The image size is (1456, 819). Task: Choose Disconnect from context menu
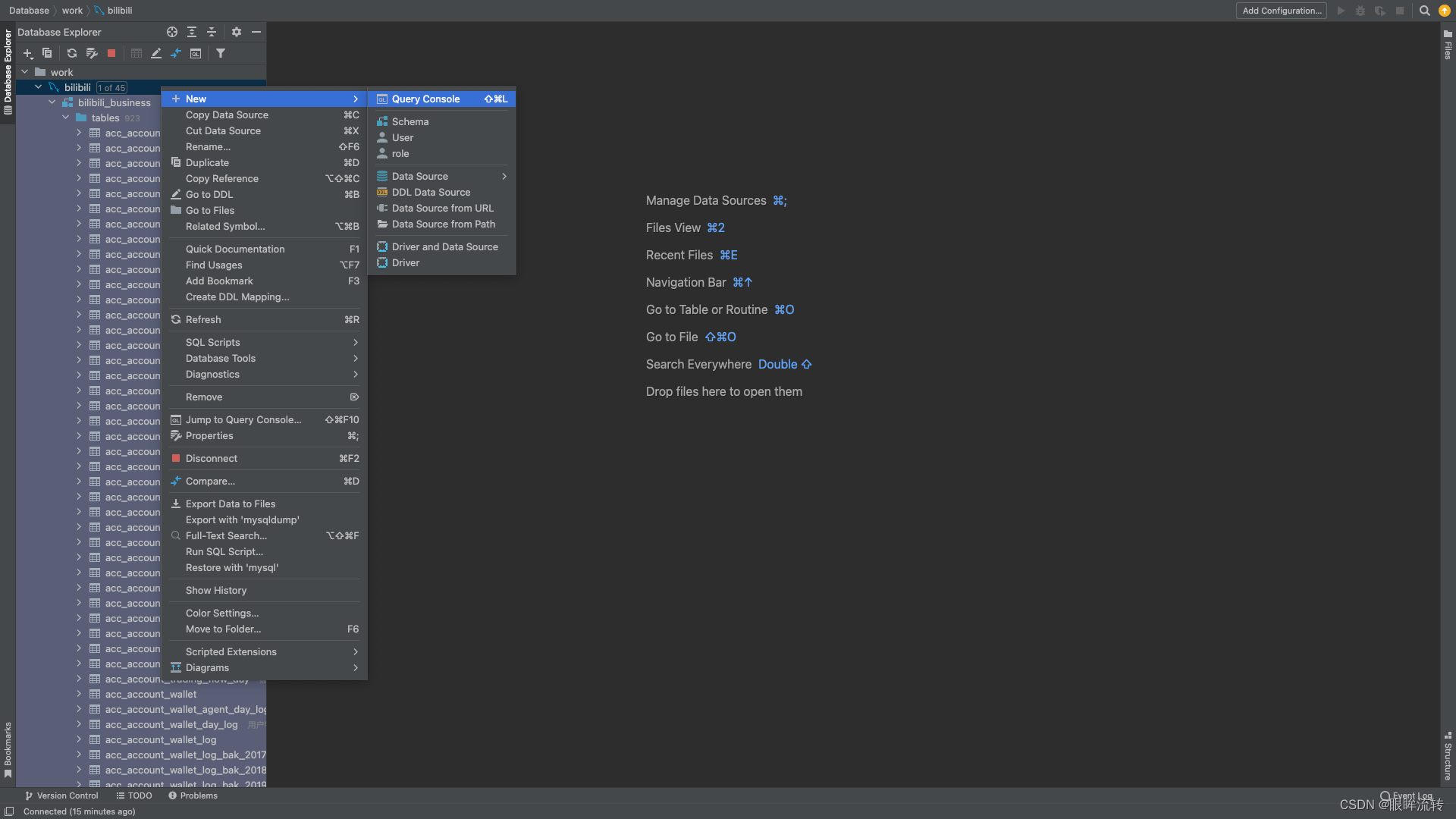(x=265, y=458)
